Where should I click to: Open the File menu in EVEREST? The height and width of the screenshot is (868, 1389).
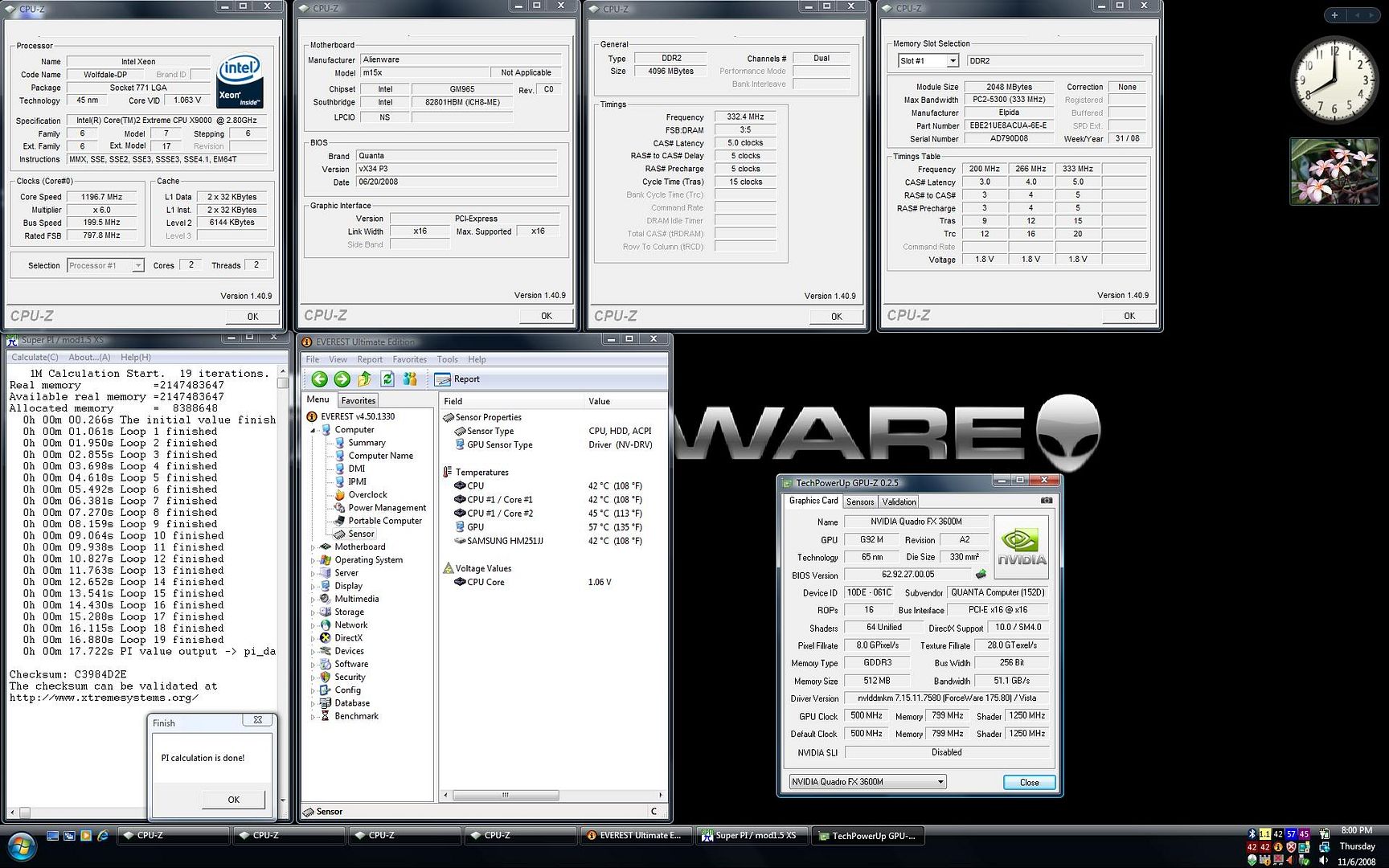click(313, 359)
